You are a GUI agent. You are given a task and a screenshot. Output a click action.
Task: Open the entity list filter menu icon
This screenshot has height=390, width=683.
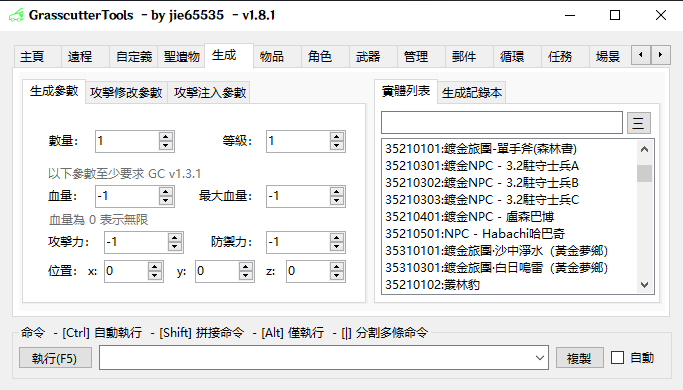(x=639, y=123)
